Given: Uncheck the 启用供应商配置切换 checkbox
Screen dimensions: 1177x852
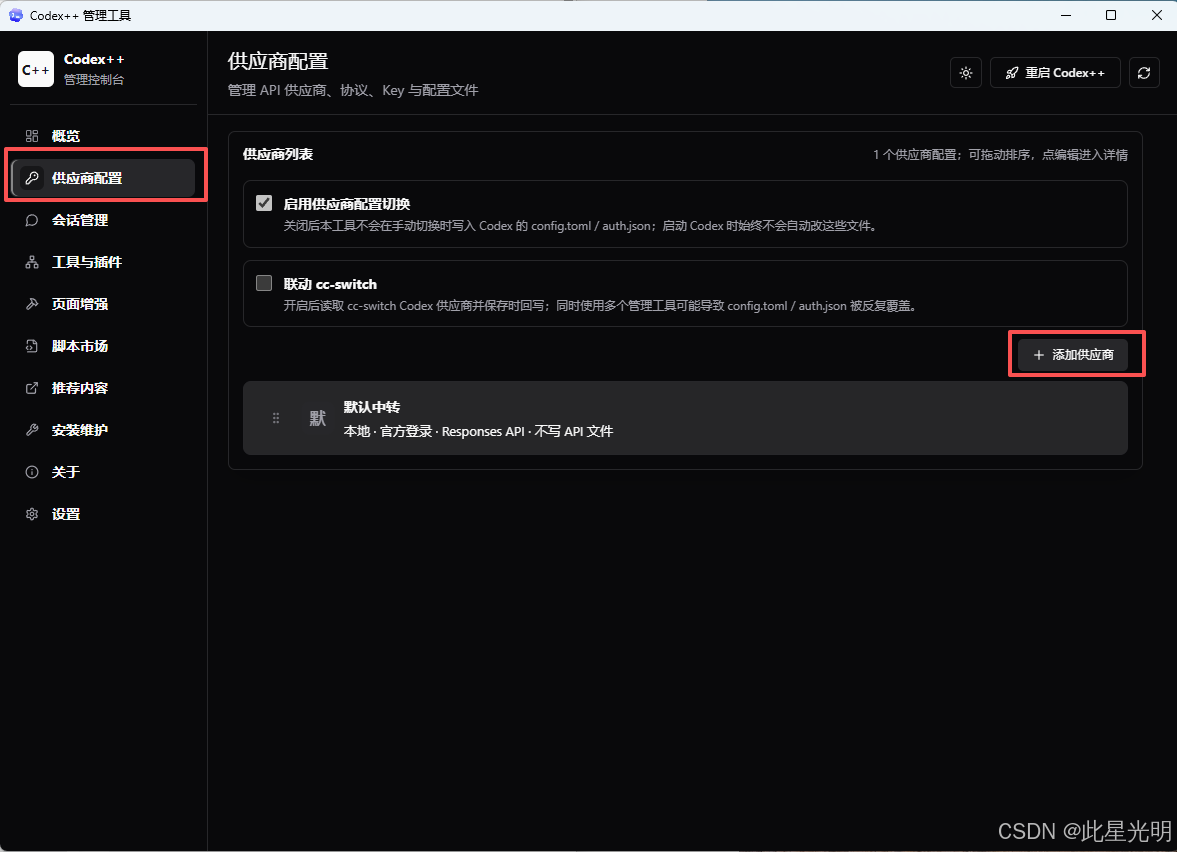Looking at the screenshot, I should [263, 203].
